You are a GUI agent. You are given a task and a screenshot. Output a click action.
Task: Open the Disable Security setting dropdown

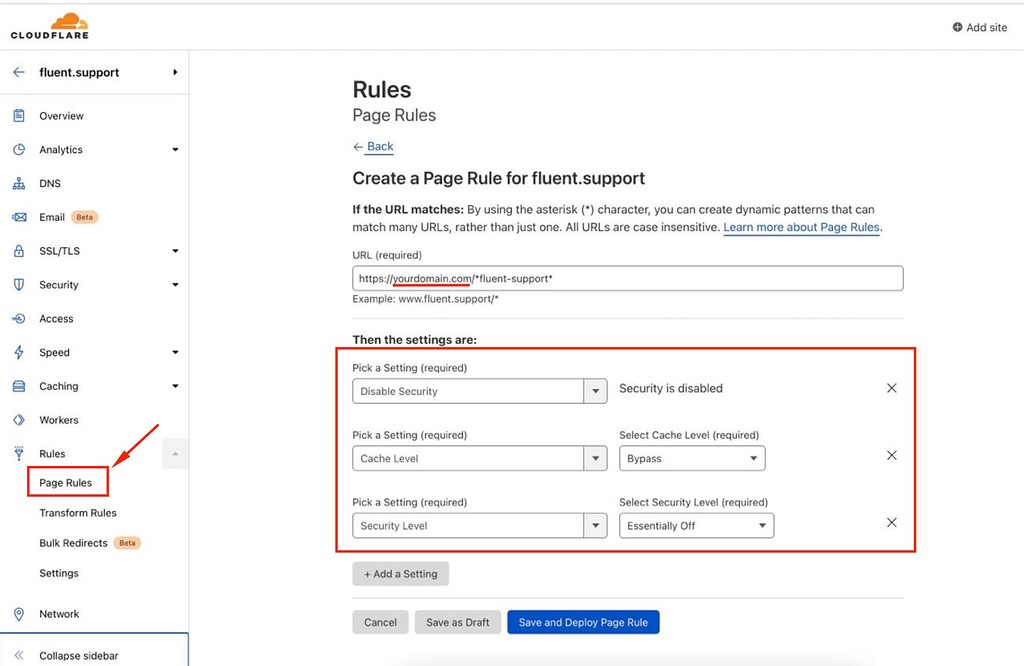479,391
